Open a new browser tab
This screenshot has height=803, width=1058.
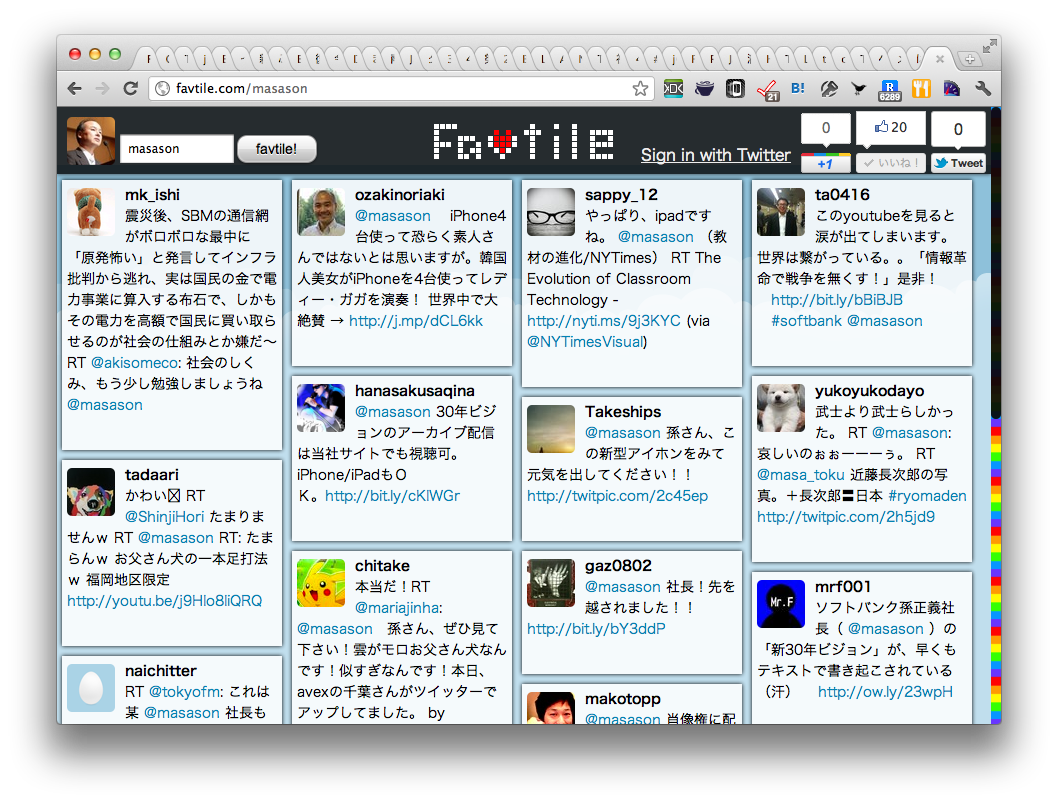click(970, 59)
